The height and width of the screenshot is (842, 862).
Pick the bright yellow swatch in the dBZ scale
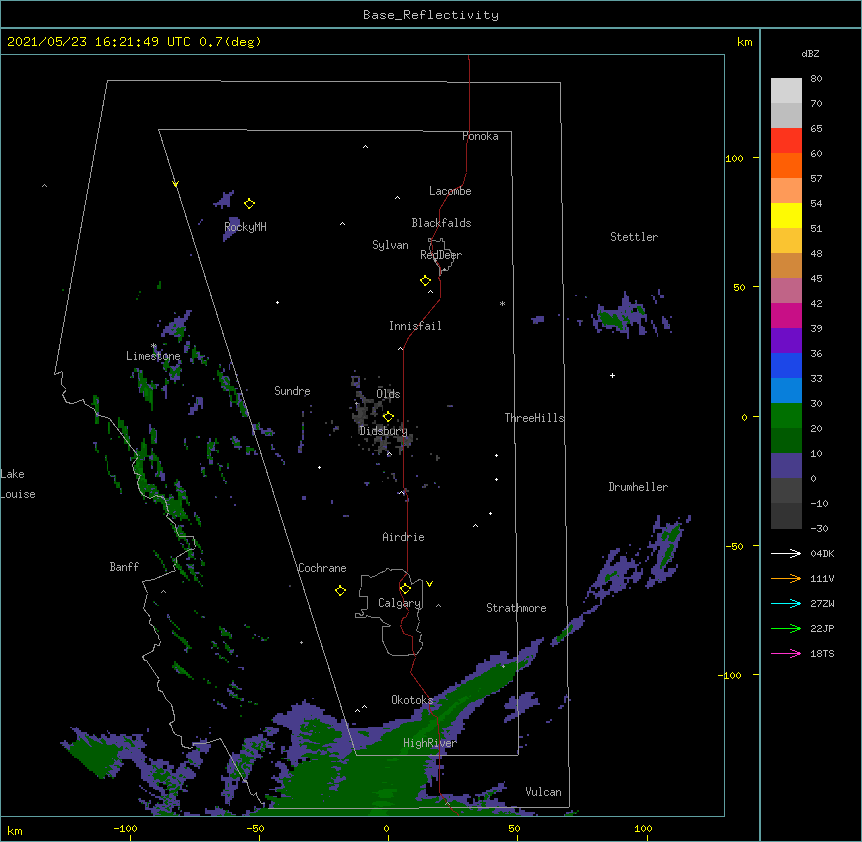tap(786, 215)
